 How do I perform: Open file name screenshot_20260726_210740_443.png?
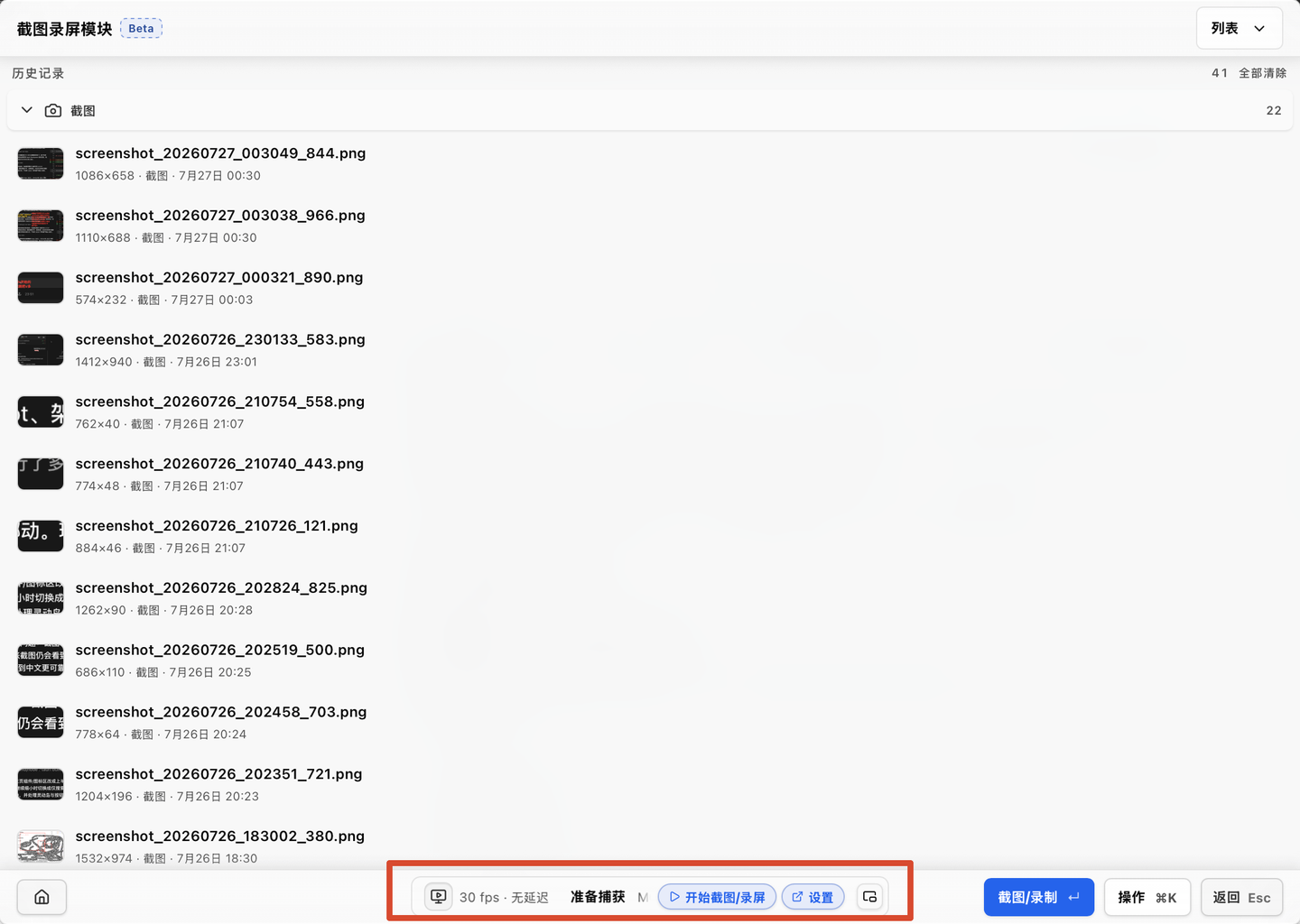click(219, 464)
